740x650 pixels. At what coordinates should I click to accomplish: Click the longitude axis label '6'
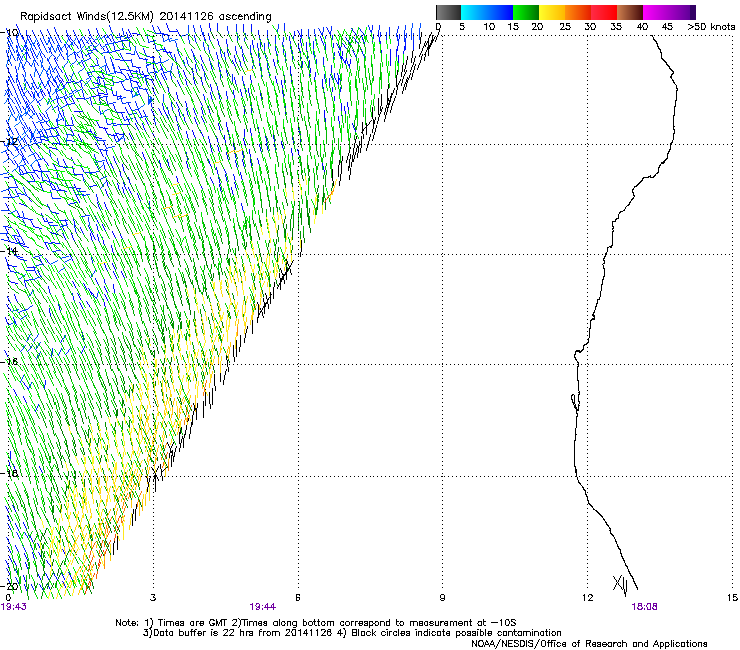(x=298, y=598)
